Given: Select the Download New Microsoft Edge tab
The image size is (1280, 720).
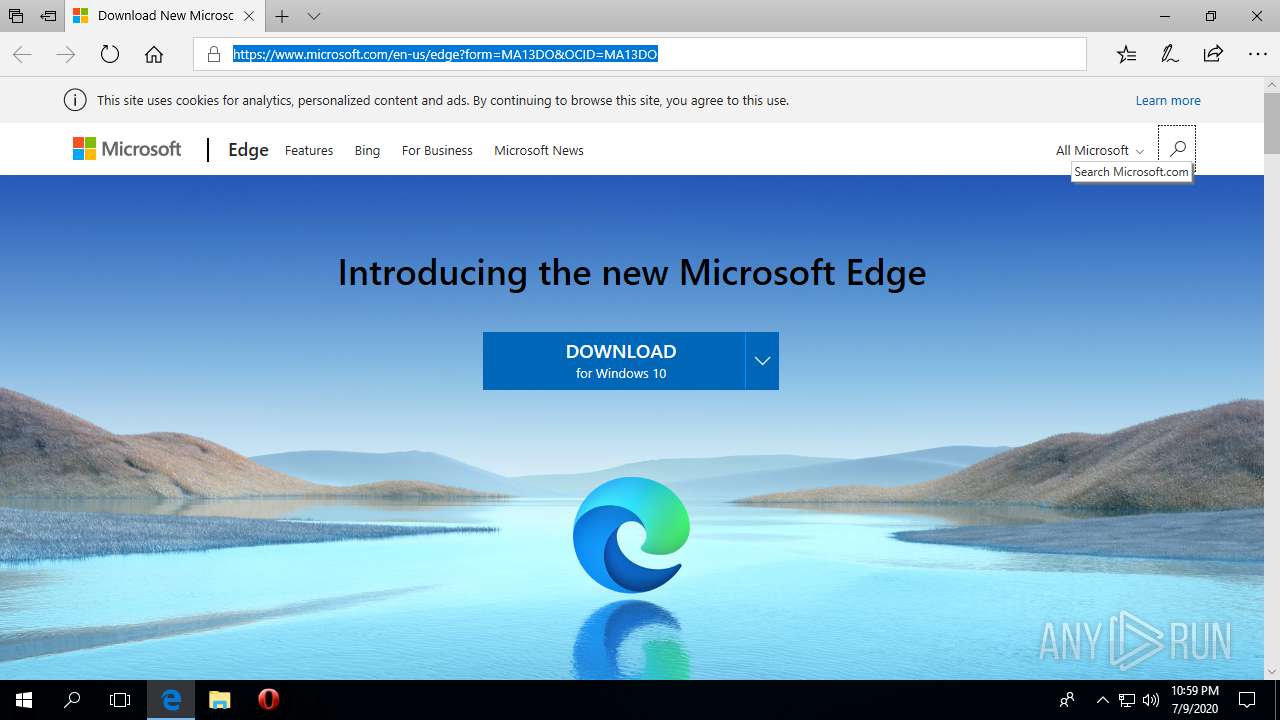Looking at the screenshot, I should pyautogui.click(x=166, y=16).
